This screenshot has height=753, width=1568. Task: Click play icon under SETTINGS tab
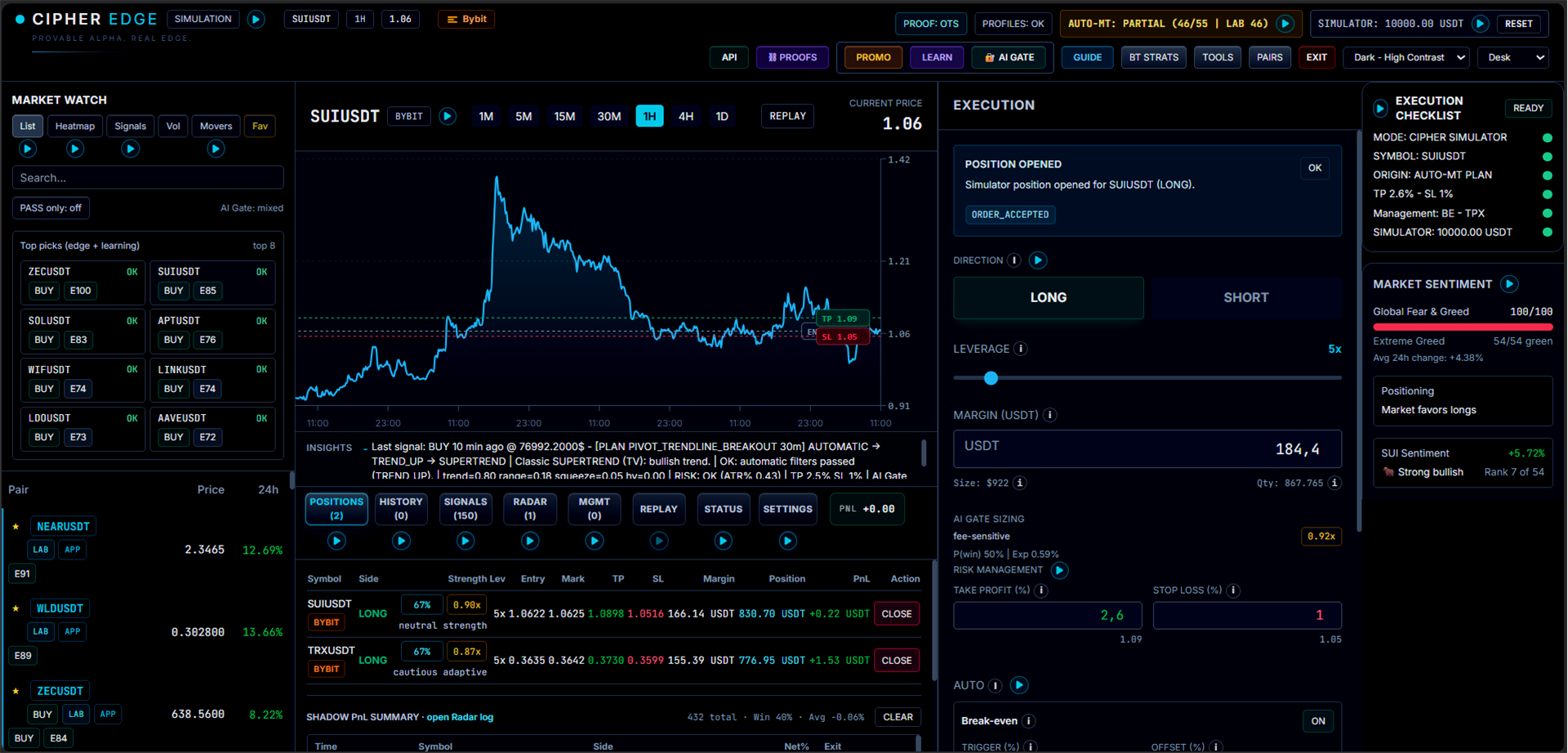tap(788, 541)
